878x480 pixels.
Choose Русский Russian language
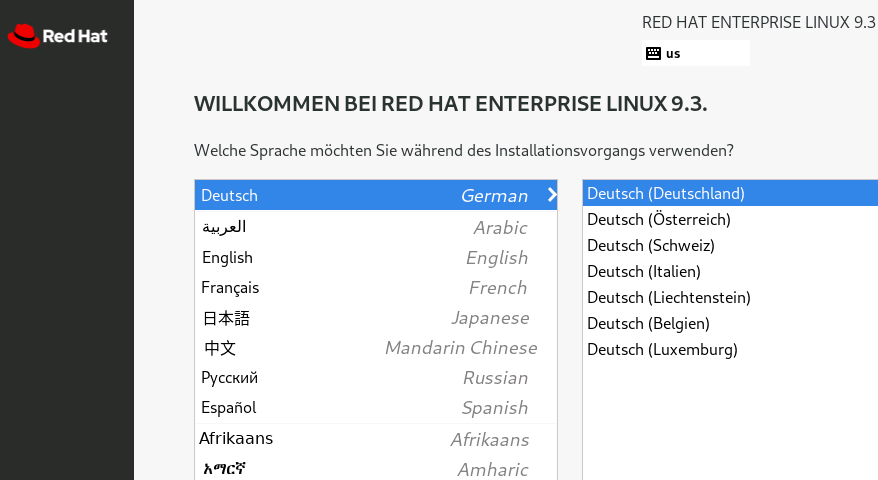pyautogui.click(x=375, y=378)
